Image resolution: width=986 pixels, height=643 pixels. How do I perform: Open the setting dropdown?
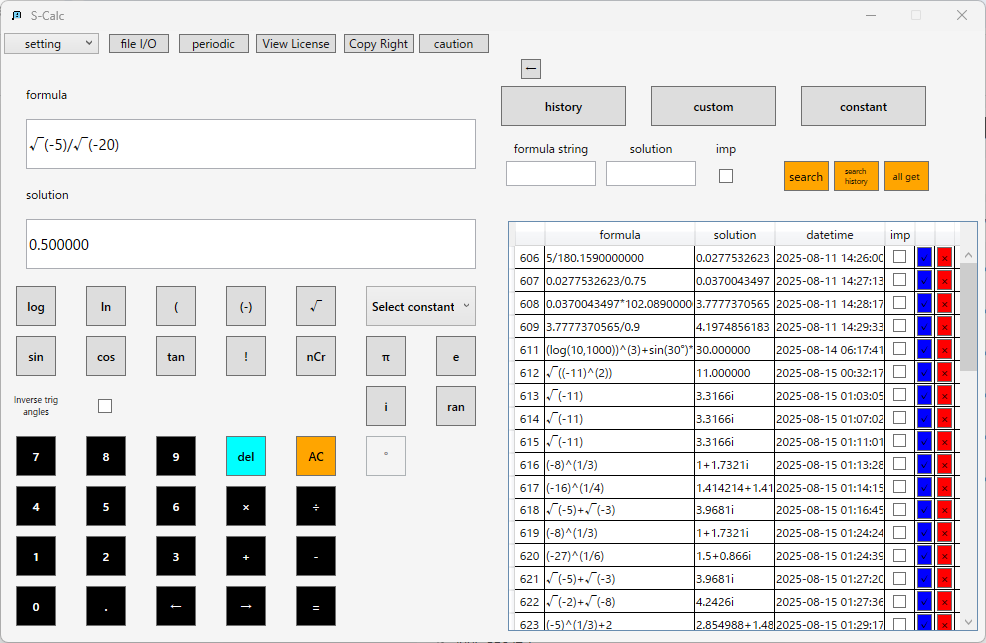click(52, 43)
